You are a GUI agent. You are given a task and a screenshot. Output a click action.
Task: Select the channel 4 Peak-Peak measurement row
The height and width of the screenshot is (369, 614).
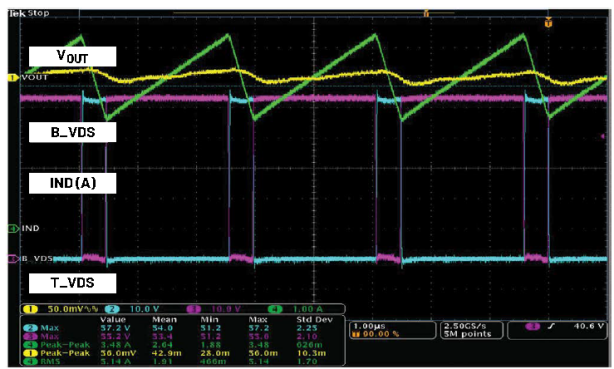pyautogui.click(x=182, y=345)
